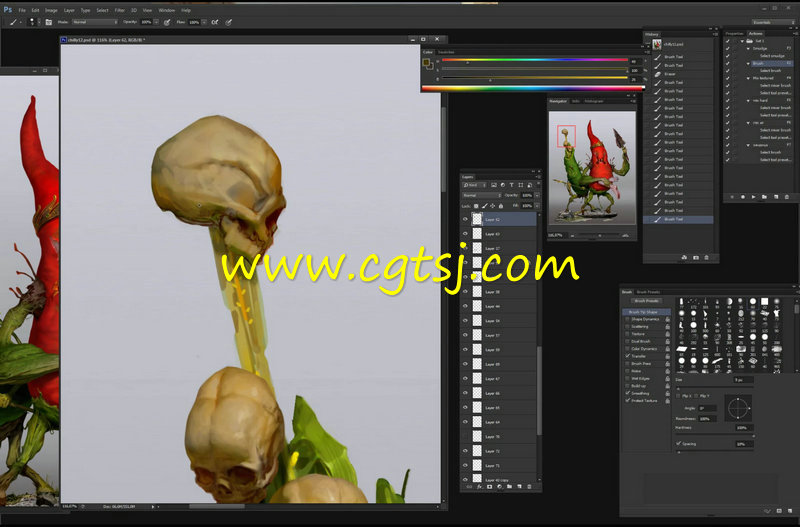Hide Layer 62 with its eye icon
The width and height of the screenshot is (800, 527).
pyautogui.click(x=465, y=219)
